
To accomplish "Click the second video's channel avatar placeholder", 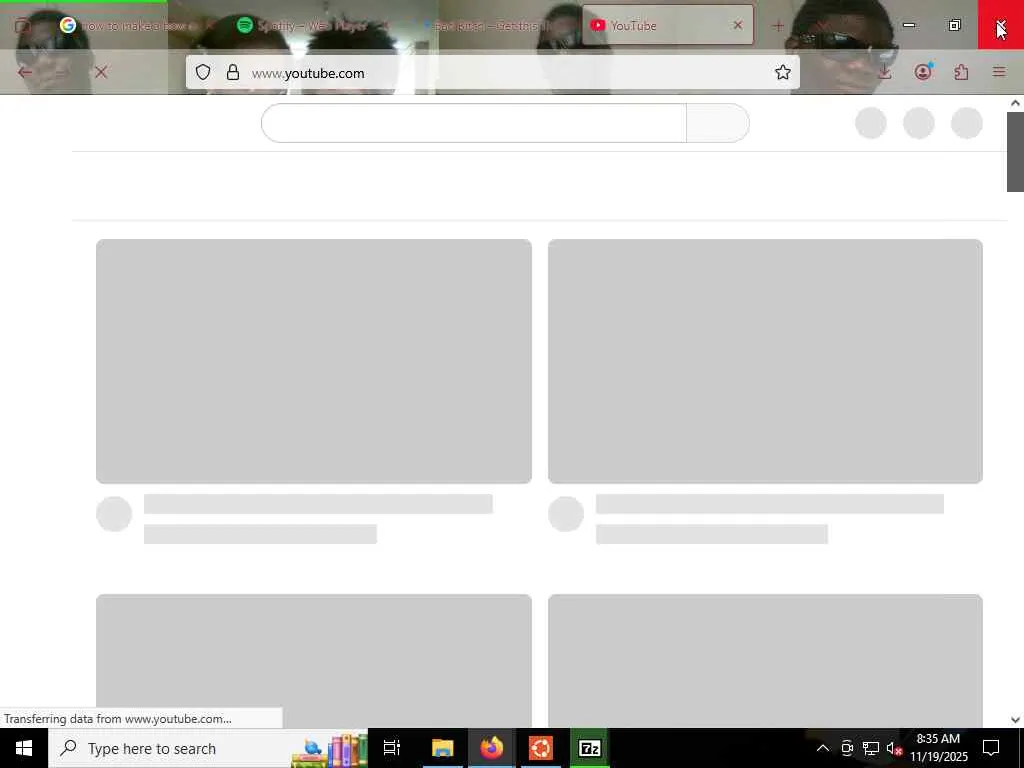I will coord(566,514).
